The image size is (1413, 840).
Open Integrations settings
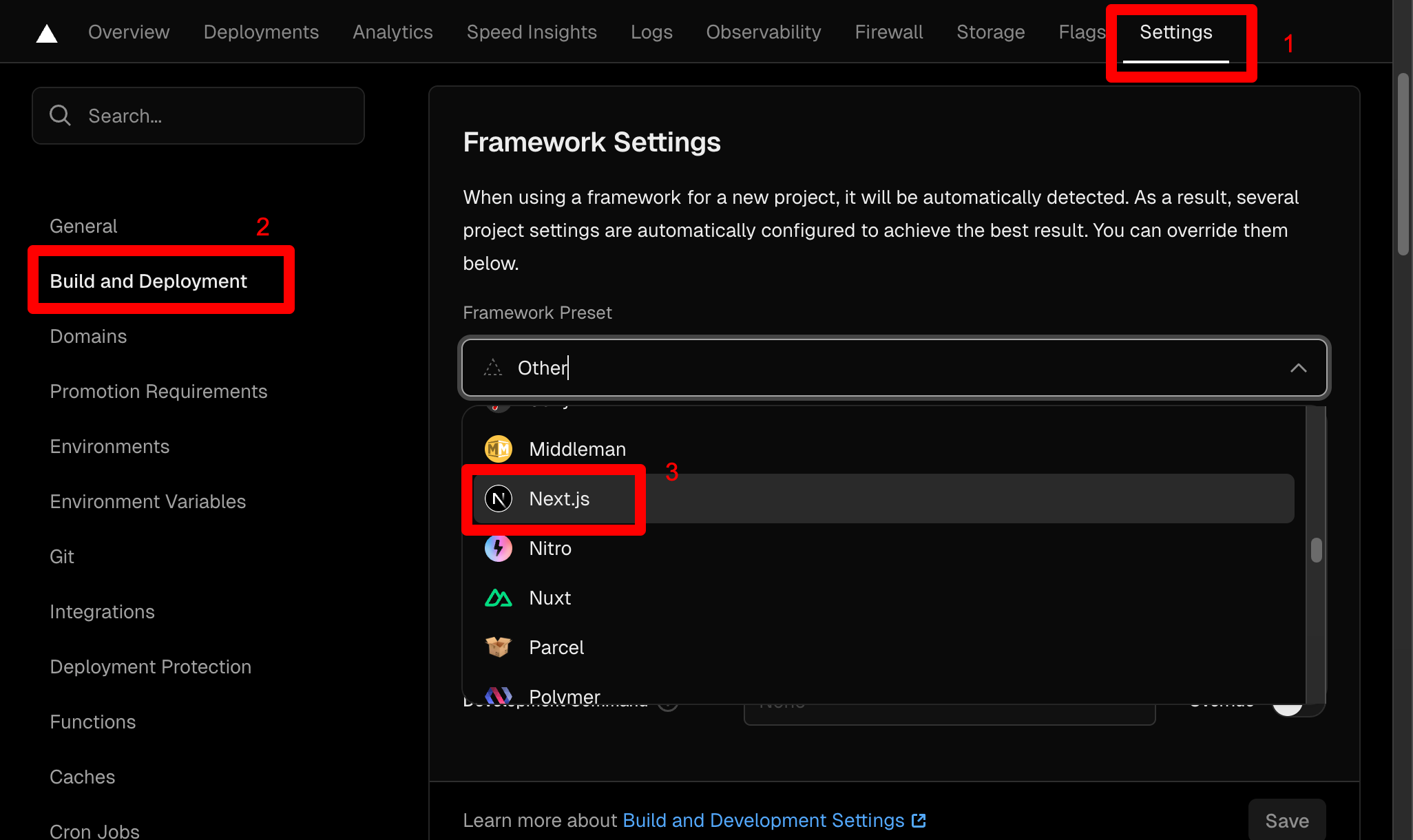pyautogui.click(x=102, y=611)
